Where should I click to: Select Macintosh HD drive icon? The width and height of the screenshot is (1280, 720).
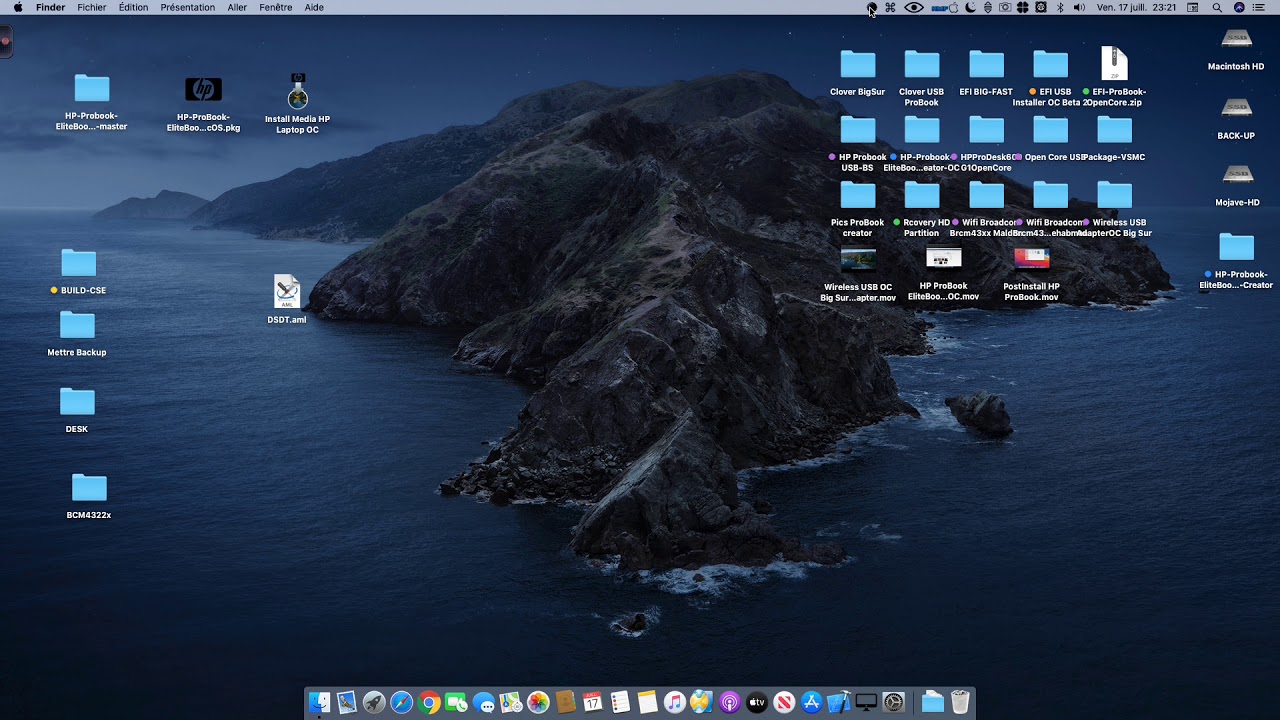1237,40
